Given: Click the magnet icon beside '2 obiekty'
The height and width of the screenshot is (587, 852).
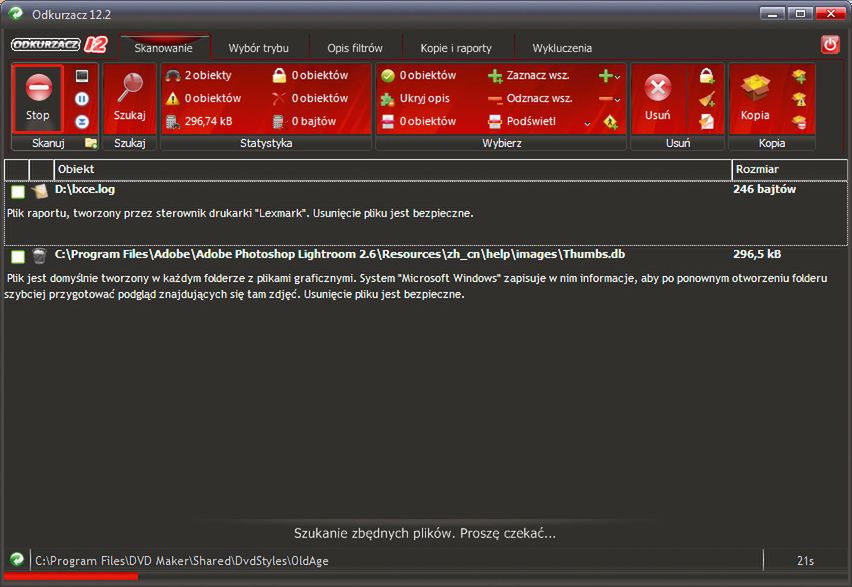Looking at the screenshot, I should pyautogui.click(x=173, y=76).
